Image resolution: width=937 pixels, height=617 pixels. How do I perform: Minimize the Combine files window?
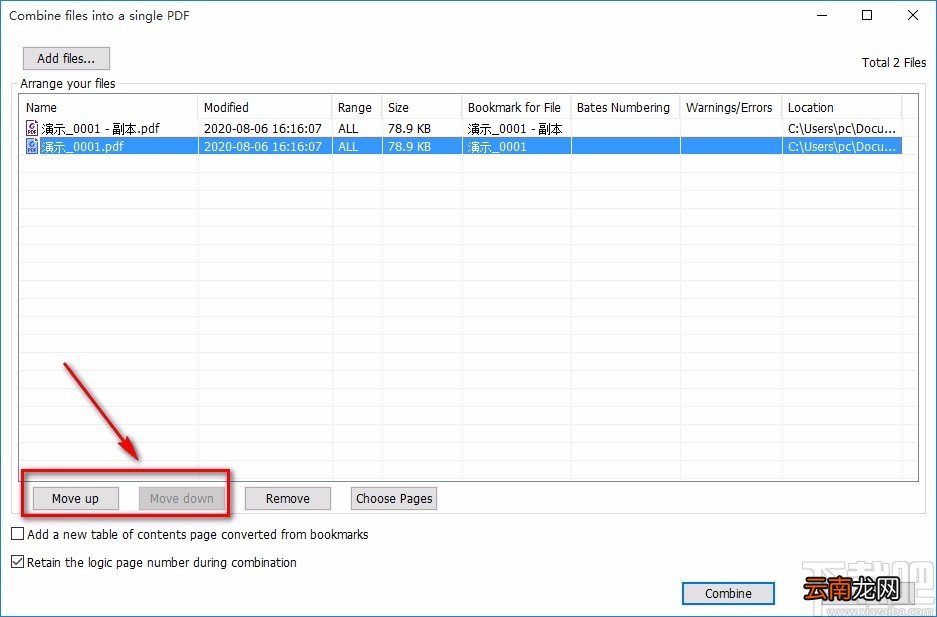click(x=821, y=16)
